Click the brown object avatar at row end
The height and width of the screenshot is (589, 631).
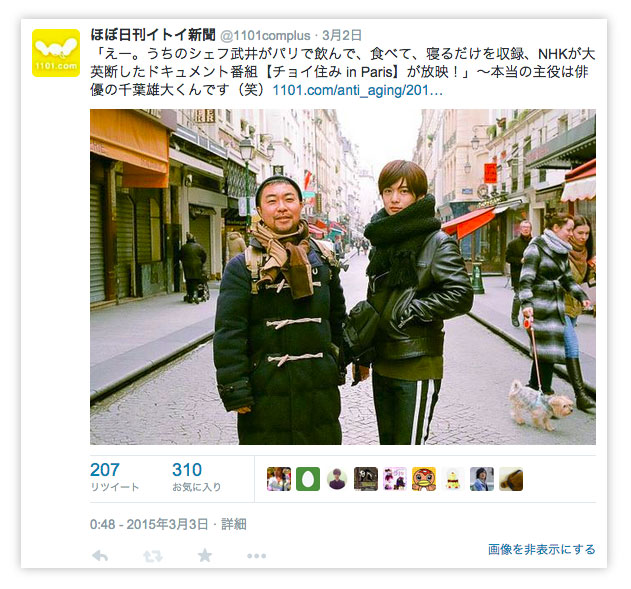pos(511,479)
